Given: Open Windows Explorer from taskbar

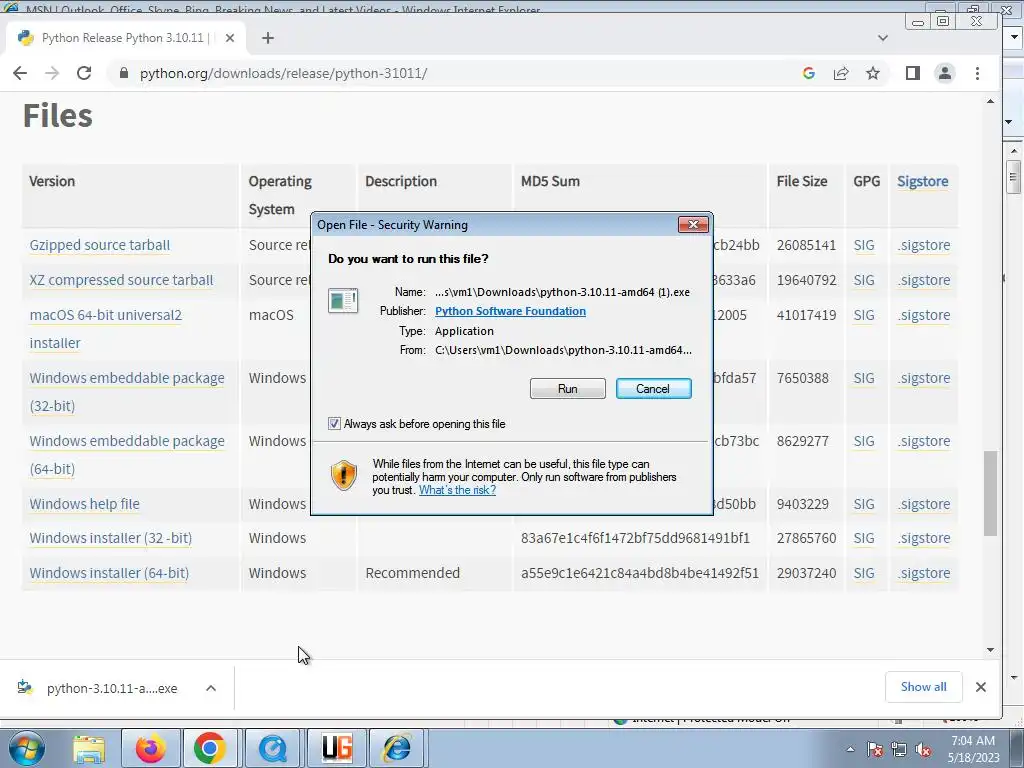Looking at the screenshot, I should [x=89, y=748].
